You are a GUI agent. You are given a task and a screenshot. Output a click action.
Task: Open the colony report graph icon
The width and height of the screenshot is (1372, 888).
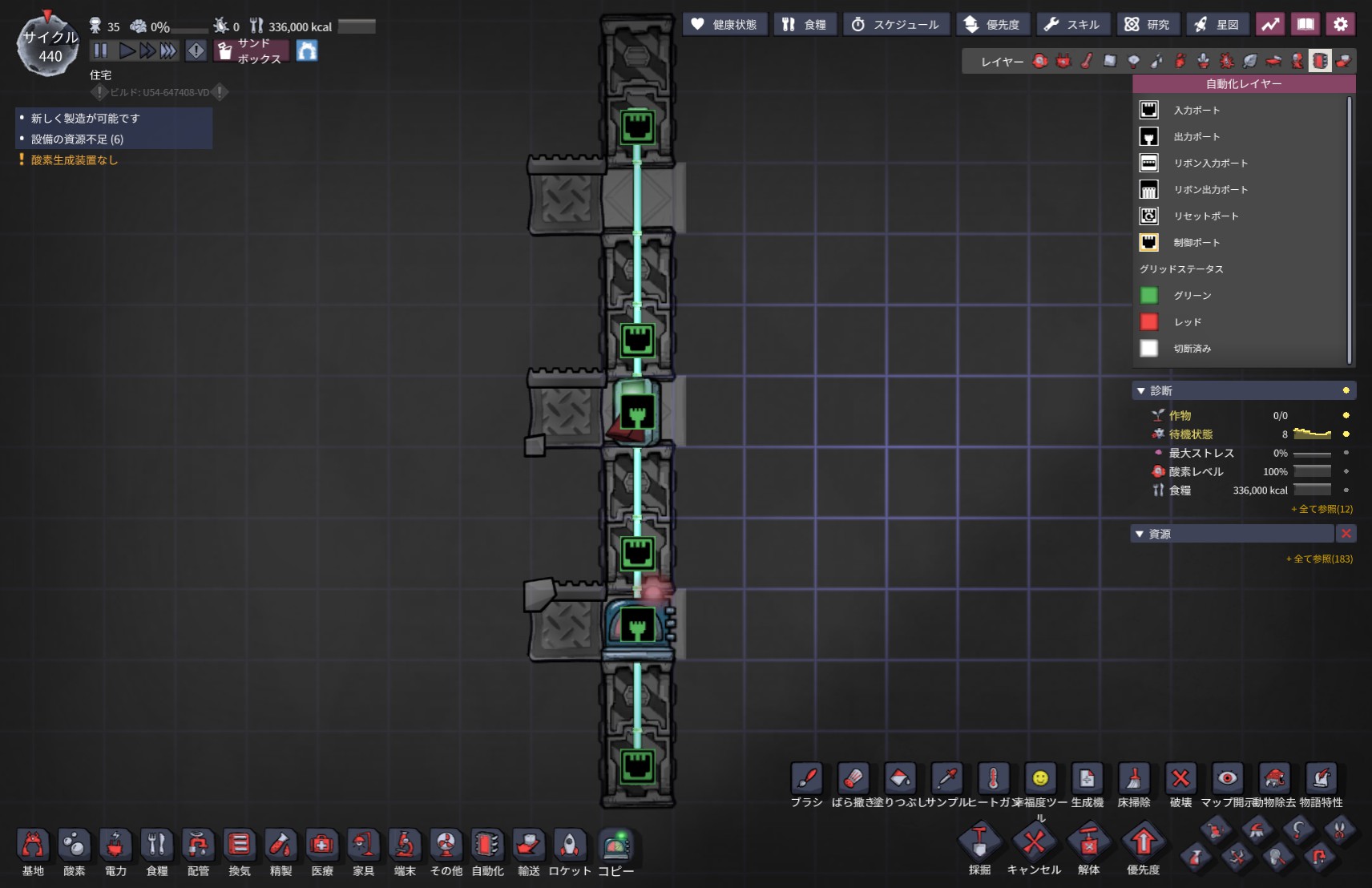[x=1270, y=24]
